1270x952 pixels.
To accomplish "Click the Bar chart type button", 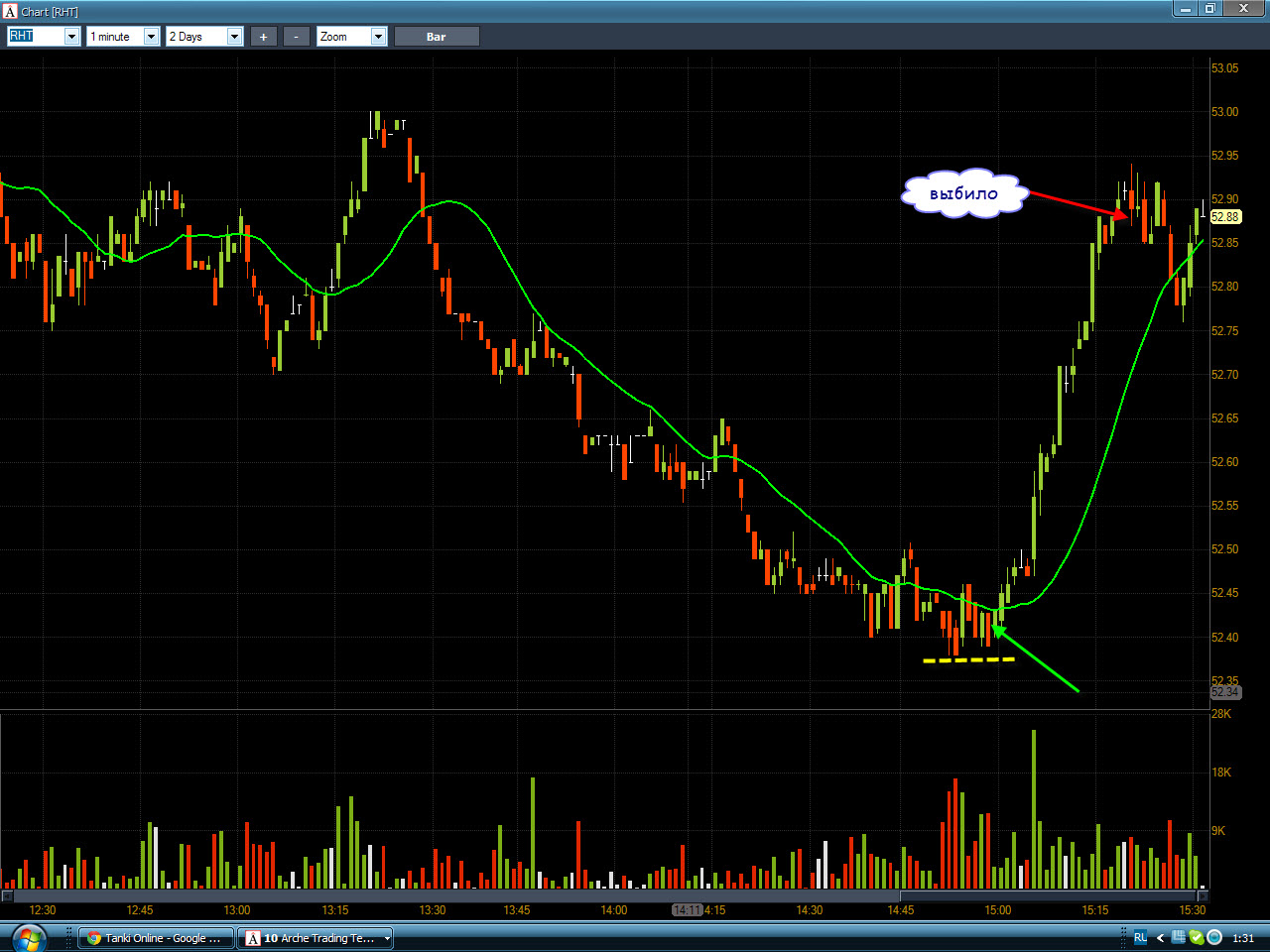I will [437, 37].
